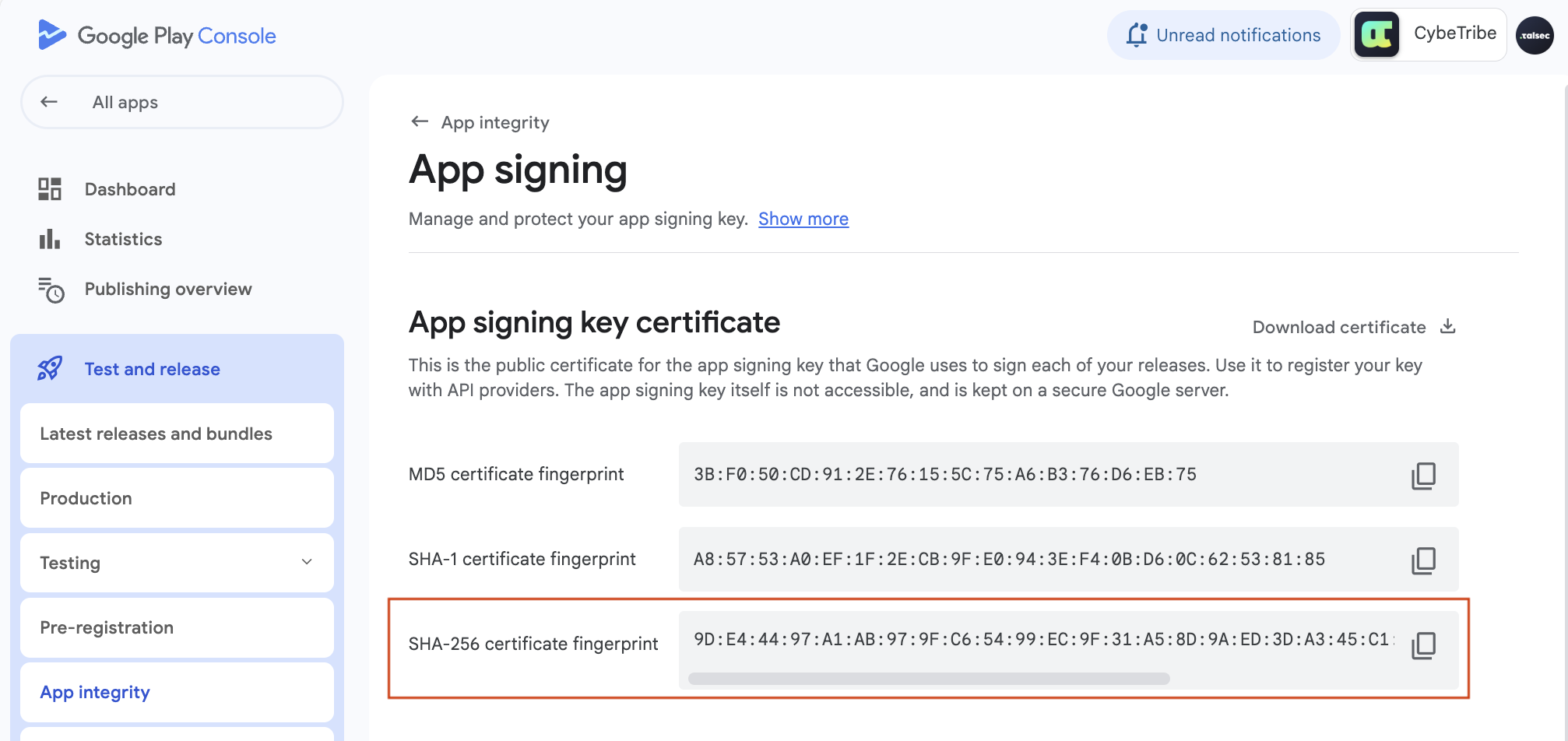The height and width of the screenshot is (741, 1568).
Task: Open the Dashboard menu item
Action: click(x=130, y=189)
